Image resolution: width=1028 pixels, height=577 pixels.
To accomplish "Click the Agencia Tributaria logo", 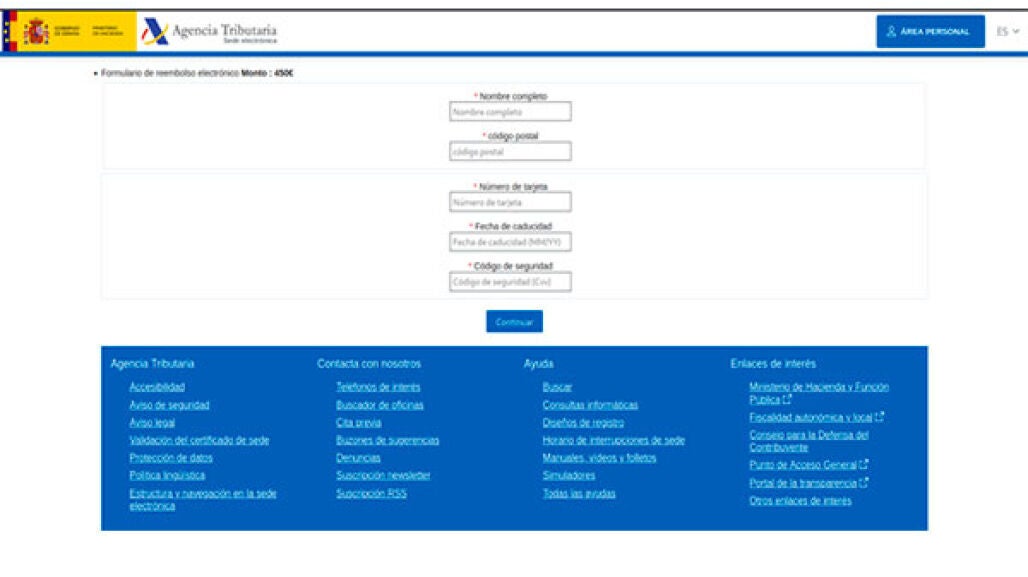I will [209, 32].
